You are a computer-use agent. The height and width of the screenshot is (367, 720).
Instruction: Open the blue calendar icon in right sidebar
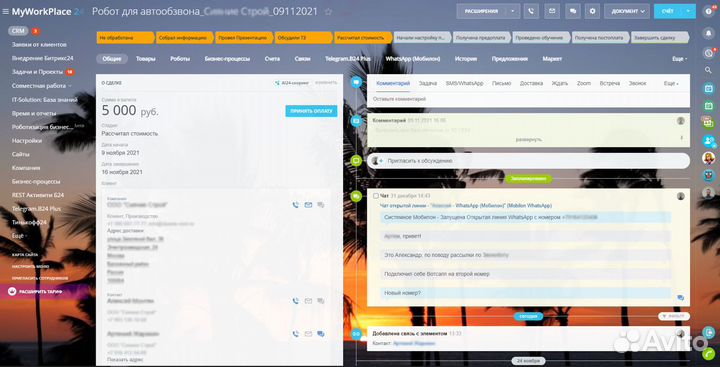pos(709,88)
